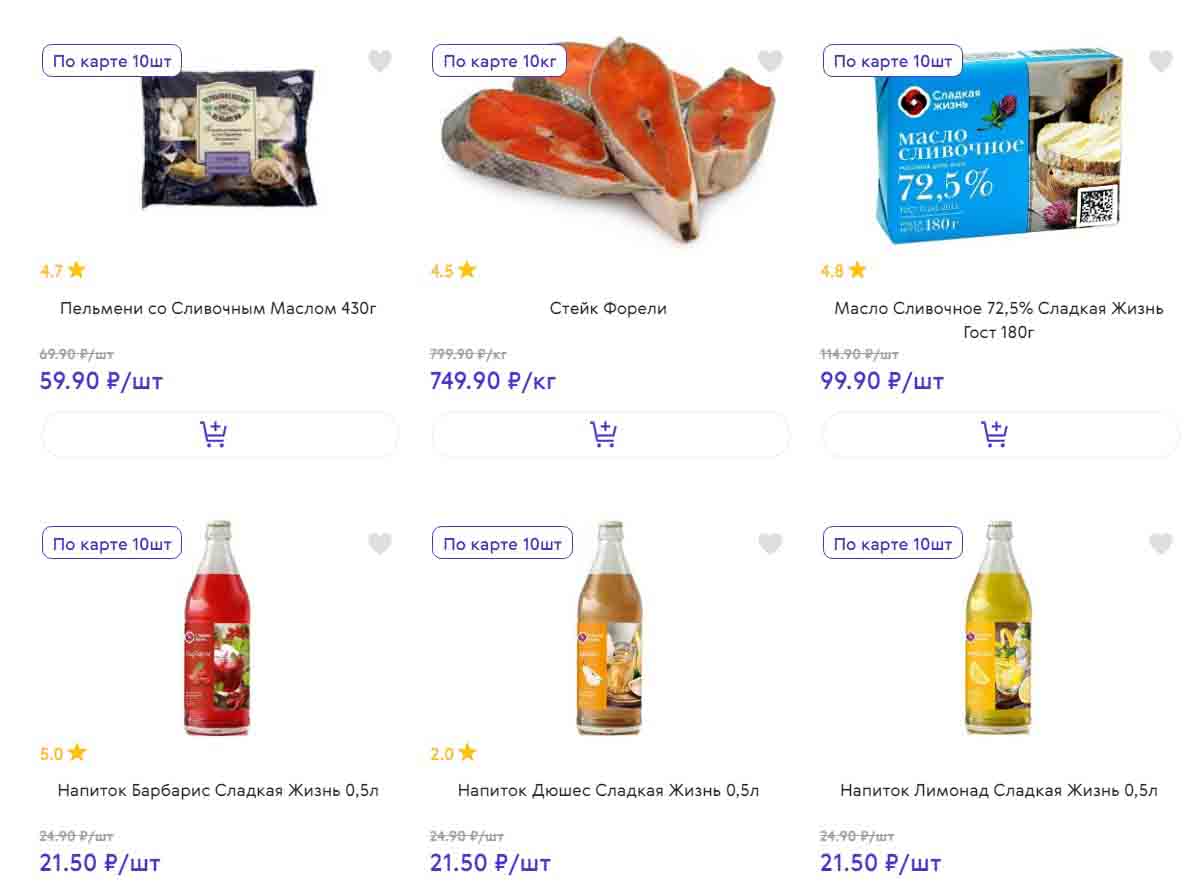The width and height of the screenshot is (1200, 886).
Task: Open the Стейк Форели product title
Action: pyautogui.click(x=608, y=308)
